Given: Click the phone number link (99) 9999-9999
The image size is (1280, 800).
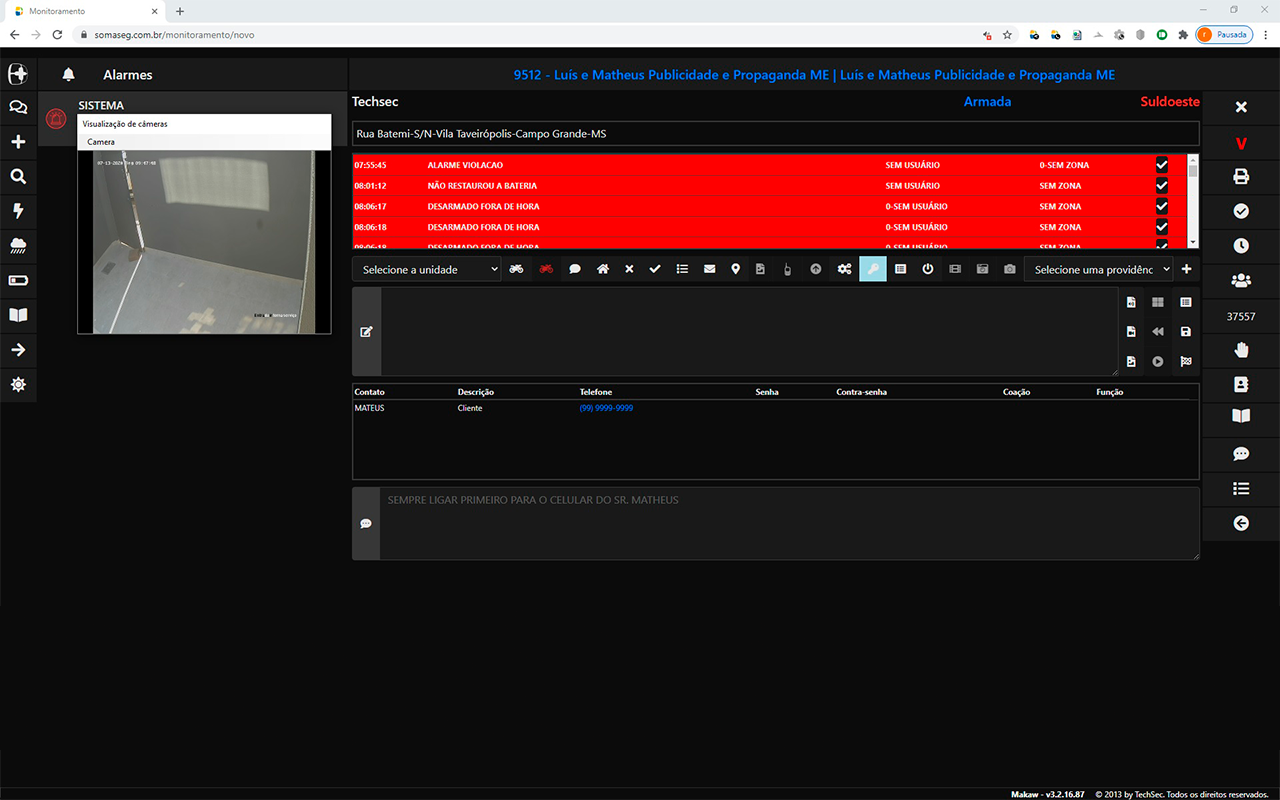Looking at the screenshot, I should 606,408.
